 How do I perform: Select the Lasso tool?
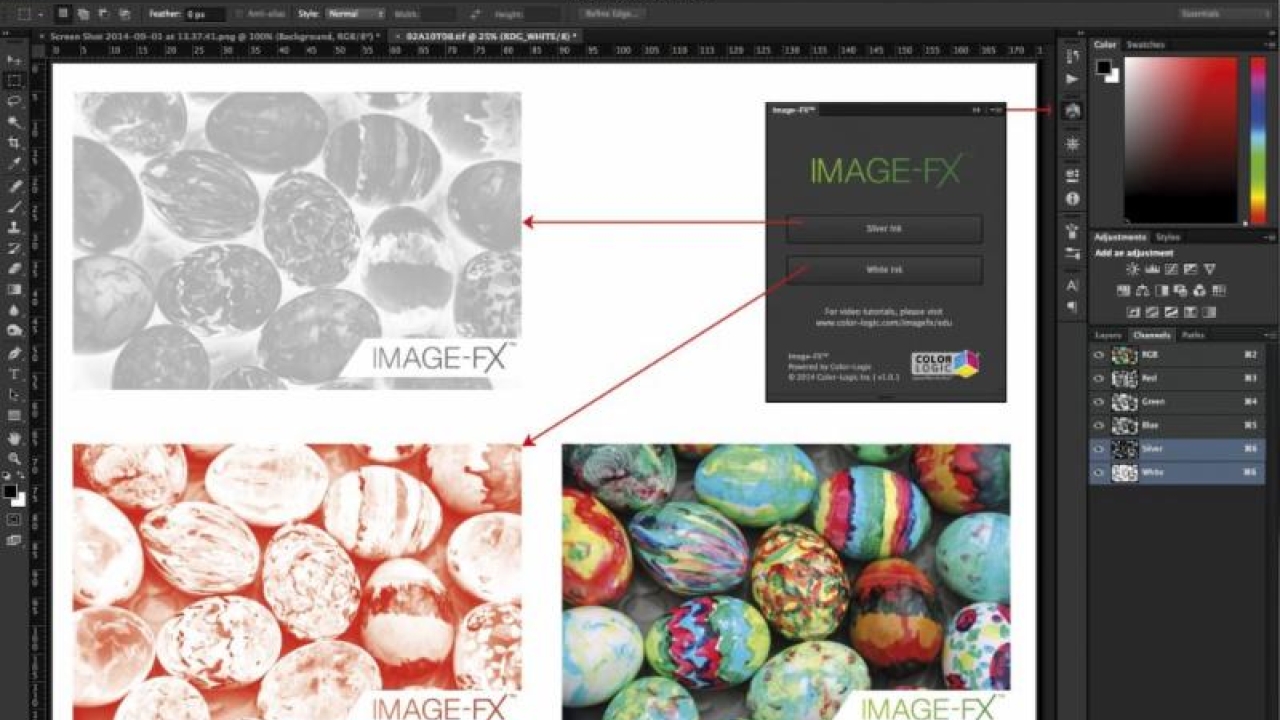(x=14, y=102)
